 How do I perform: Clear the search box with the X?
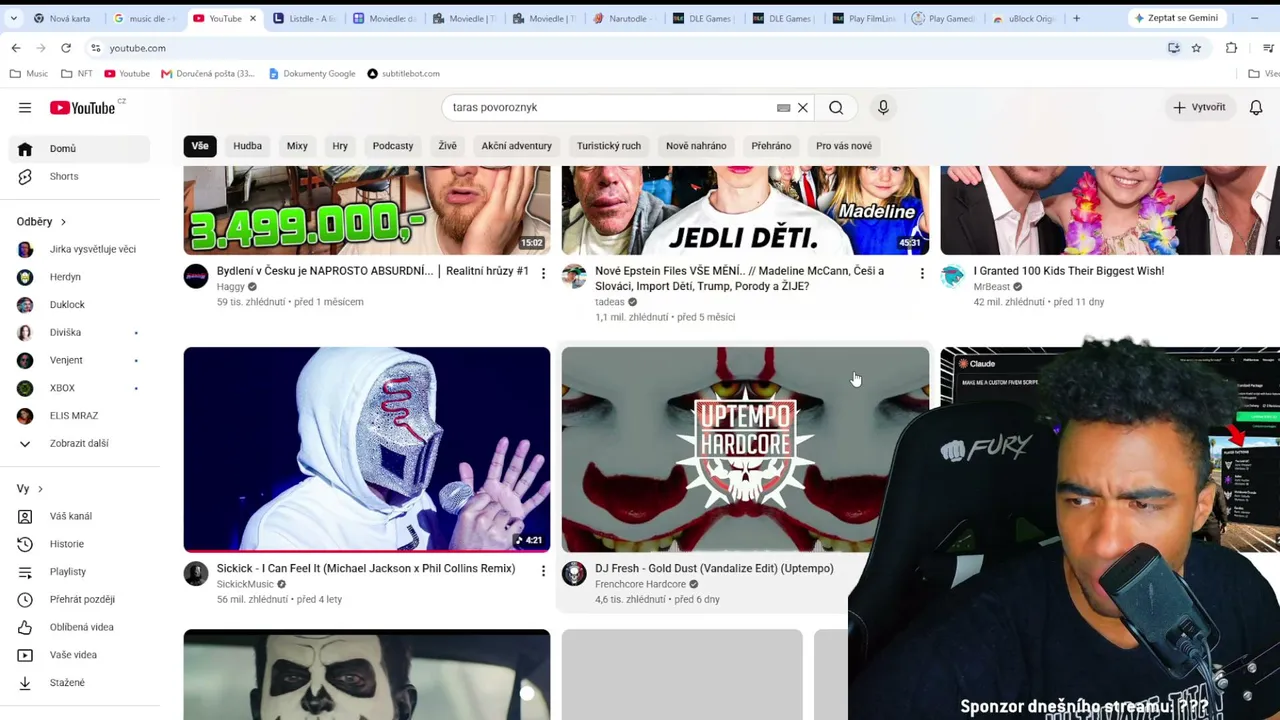802,108
